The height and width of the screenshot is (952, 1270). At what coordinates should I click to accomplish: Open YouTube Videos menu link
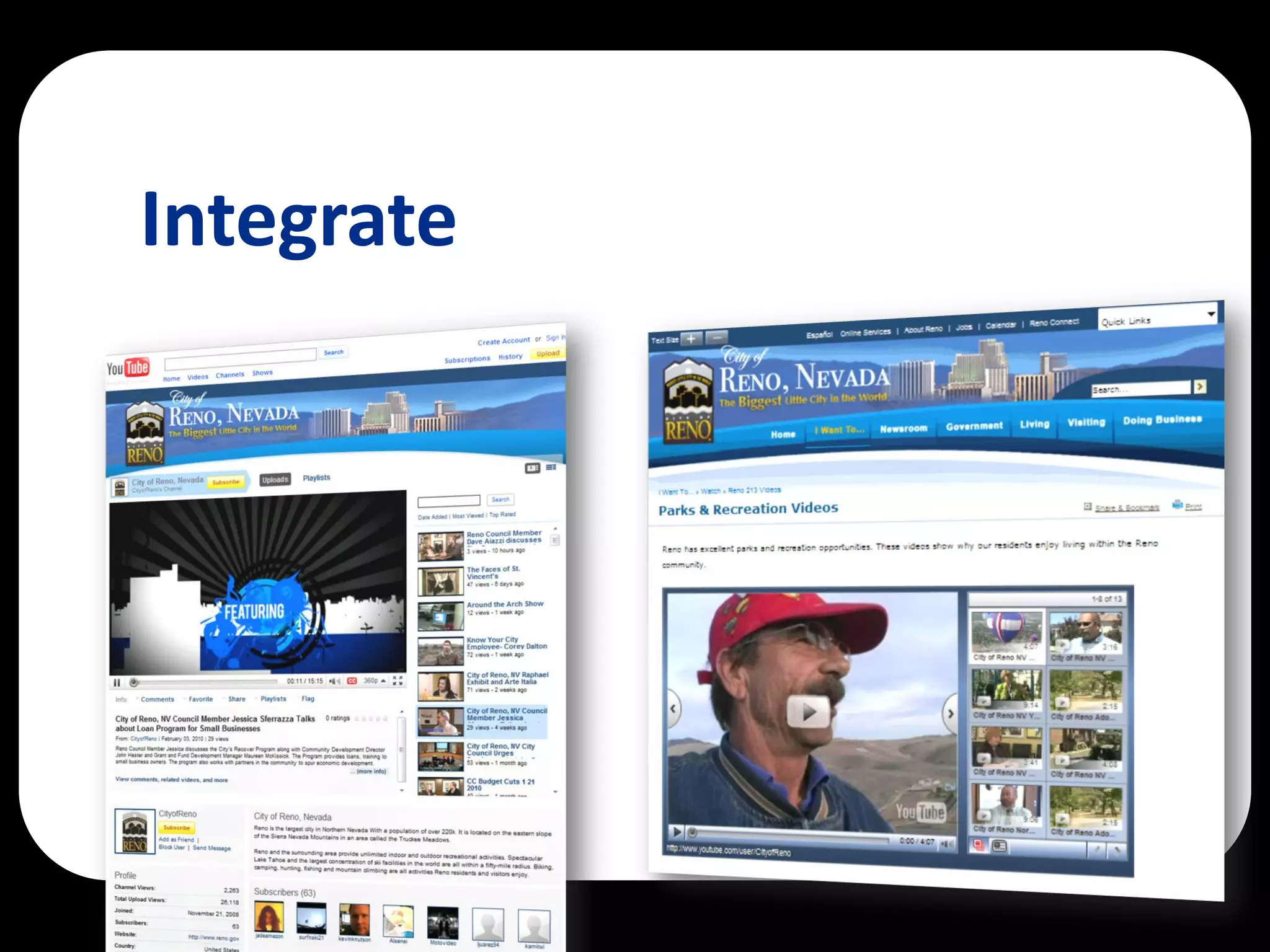(x=198, y=377)
